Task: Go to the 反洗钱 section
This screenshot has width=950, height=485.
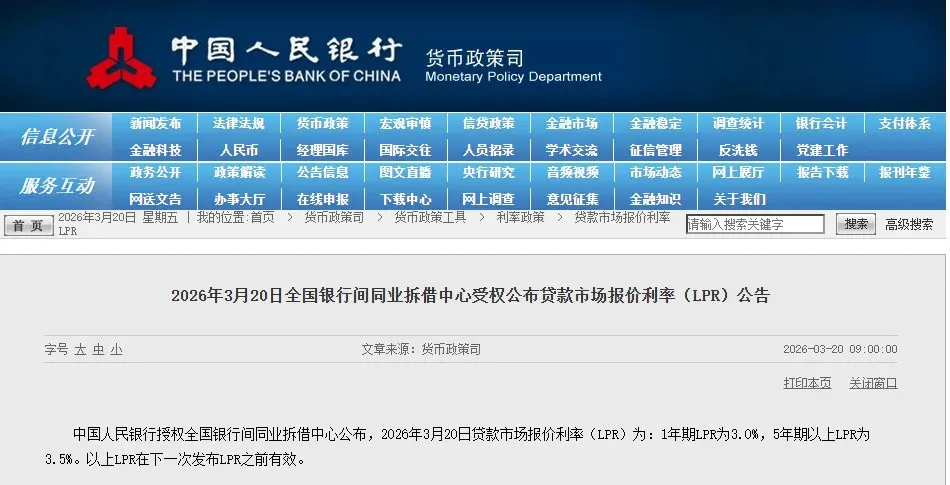Action: (738, 150)
